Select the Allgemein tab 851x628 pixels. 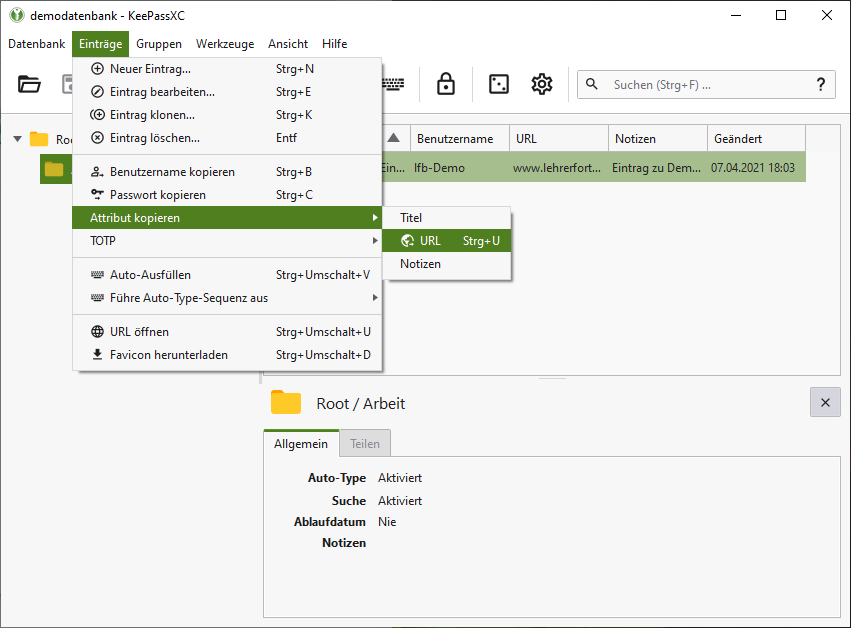point(301,444)
